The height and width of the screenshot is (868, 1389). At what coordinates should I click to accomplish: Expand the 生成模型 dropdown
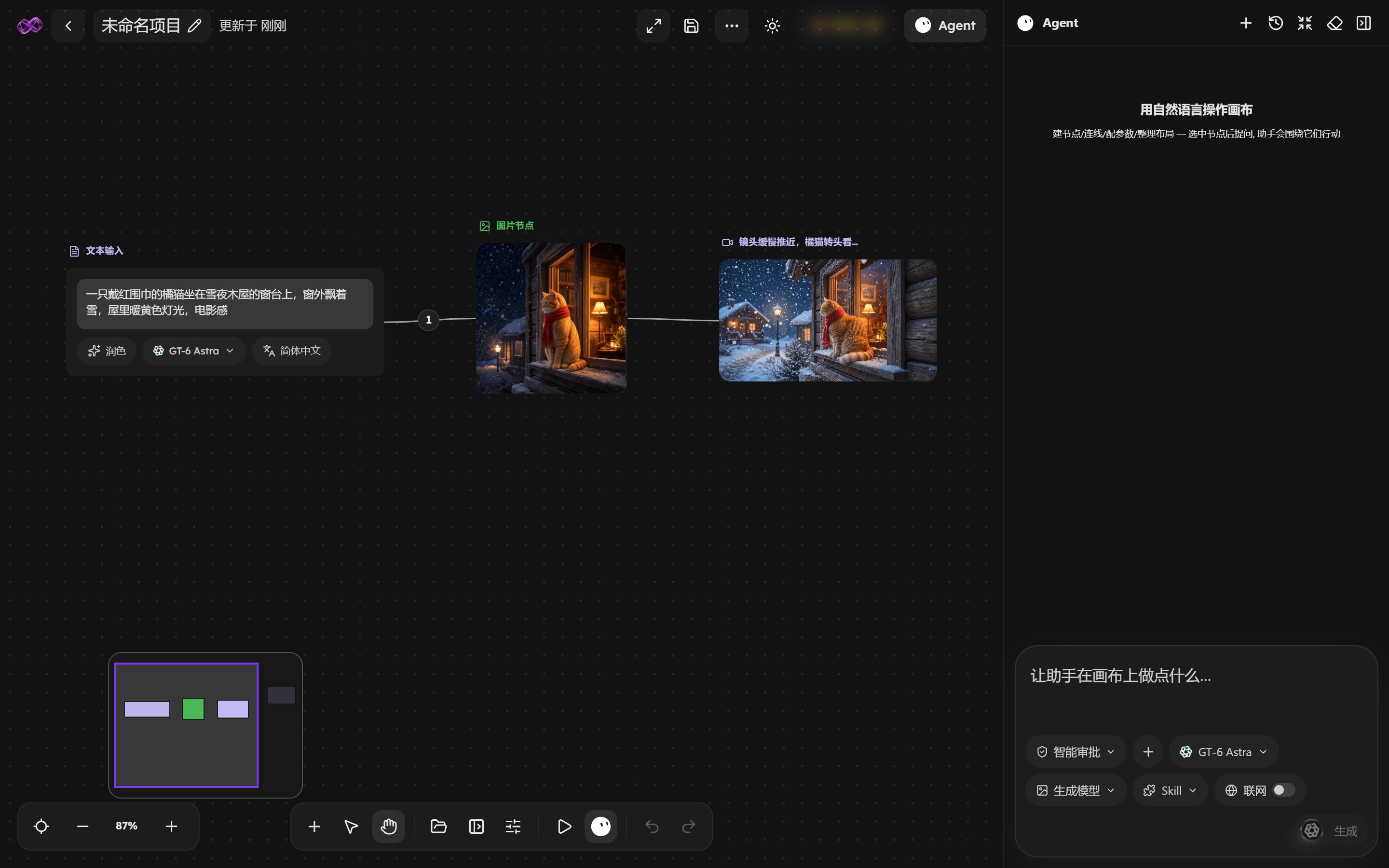1076,790
